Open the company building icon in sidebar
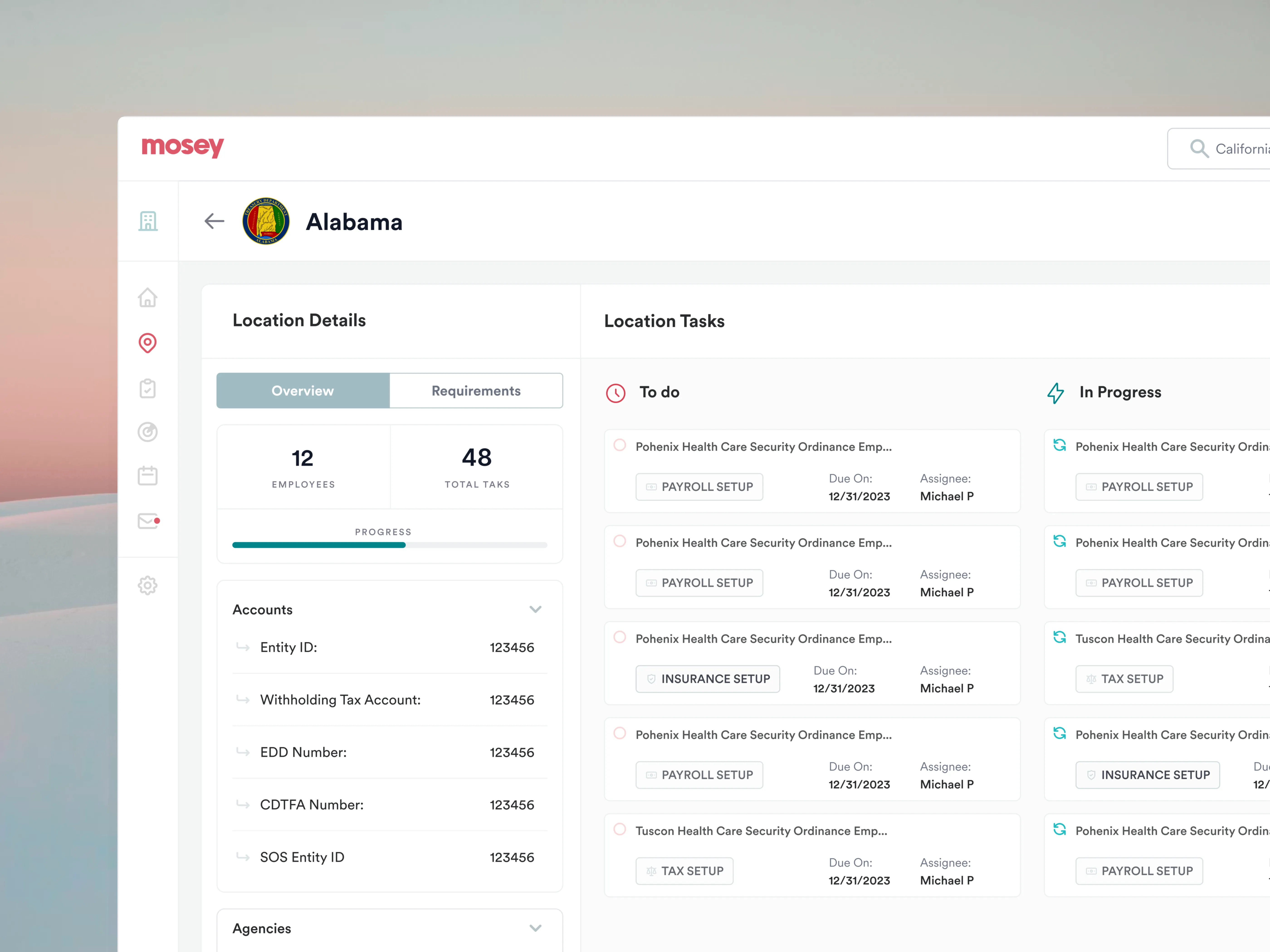The height and width of the screenshot is (952, 1270). (148, 221)
